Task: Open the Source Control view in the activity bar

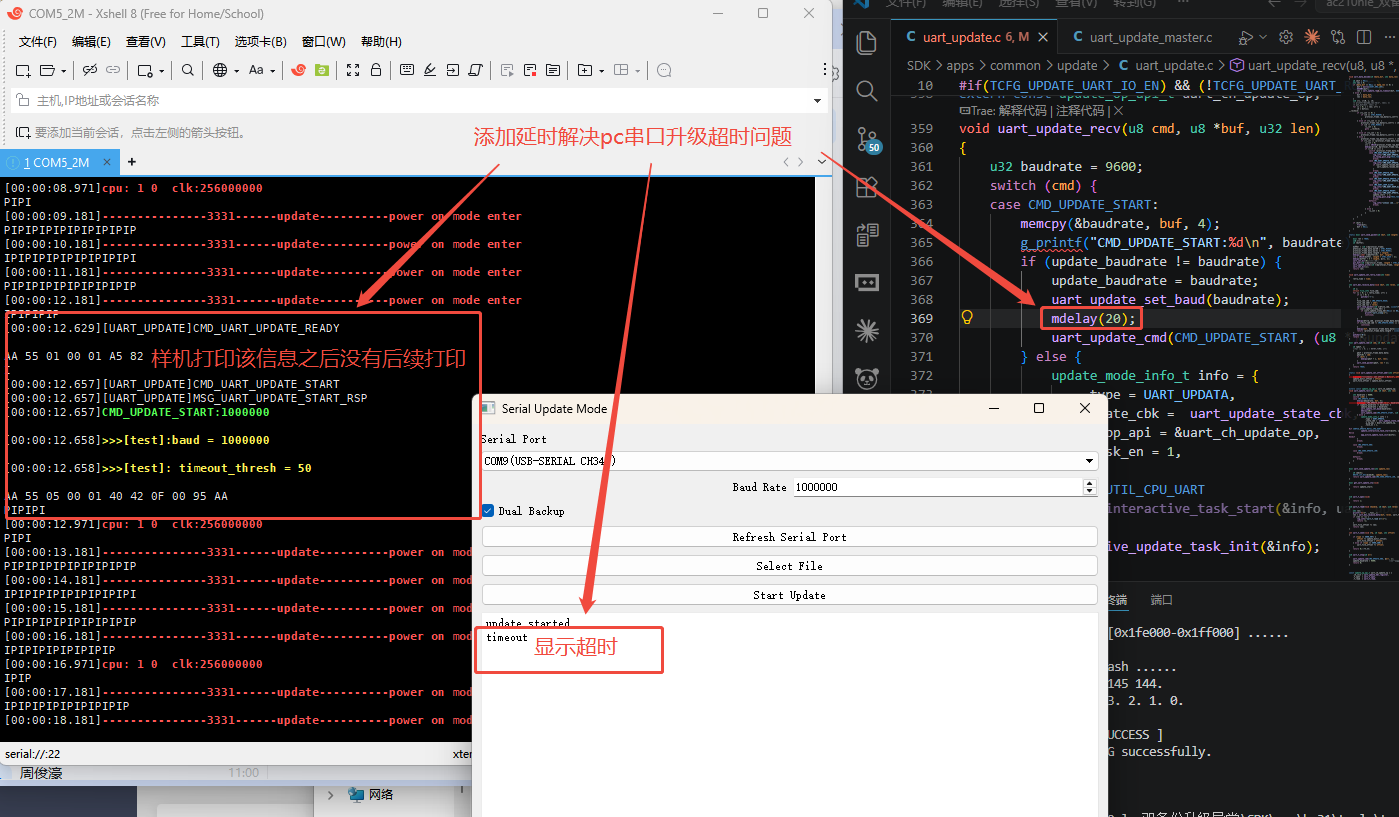Action: tap(867, 139)
